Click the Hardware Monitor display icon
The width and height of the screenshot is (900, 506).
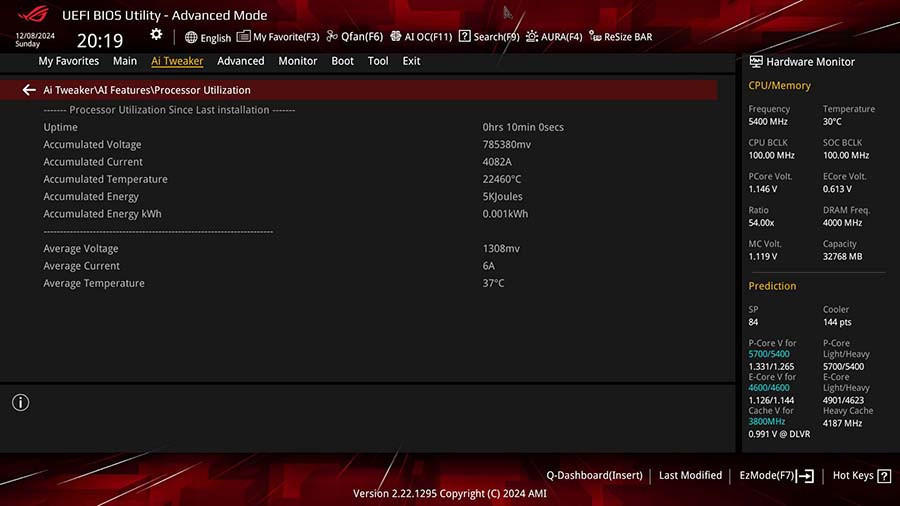pos(756,61)
